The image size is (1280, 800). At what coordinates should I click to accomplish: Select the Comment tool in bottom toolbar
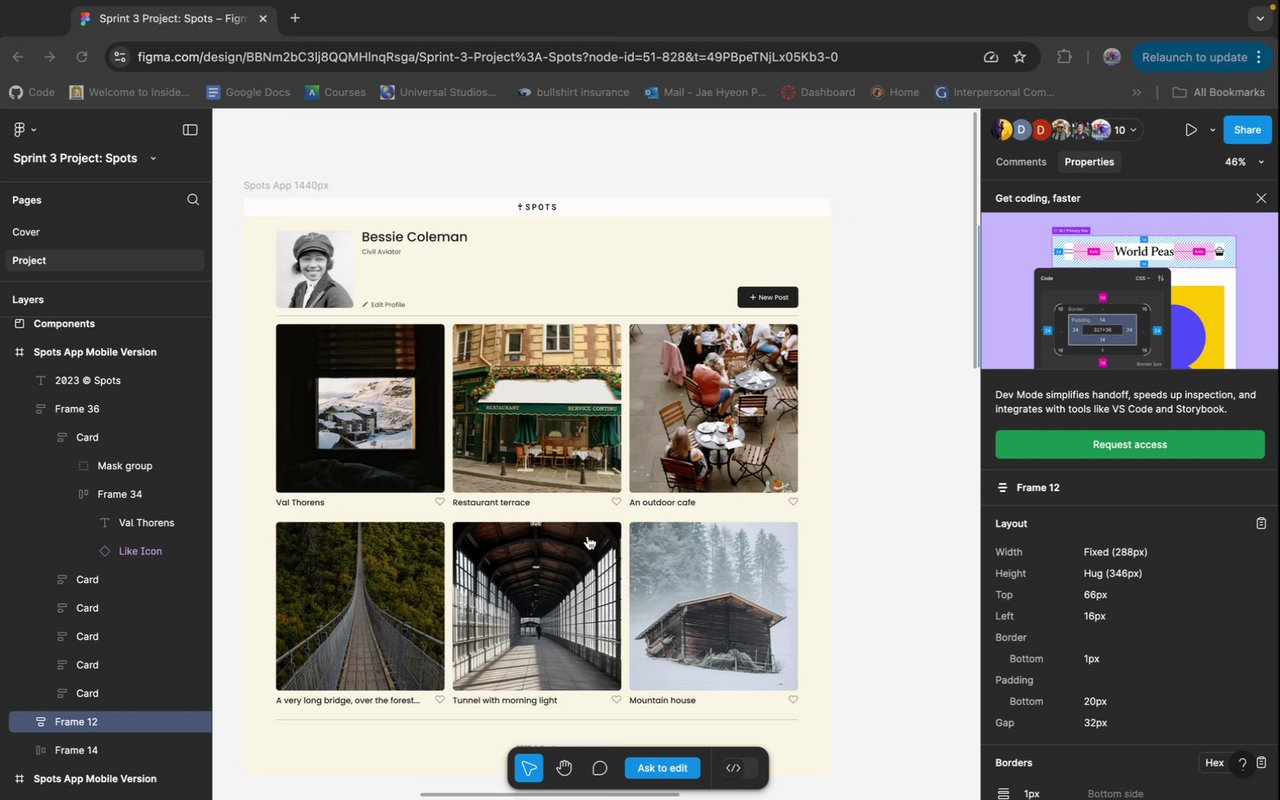tap(600, 768)
